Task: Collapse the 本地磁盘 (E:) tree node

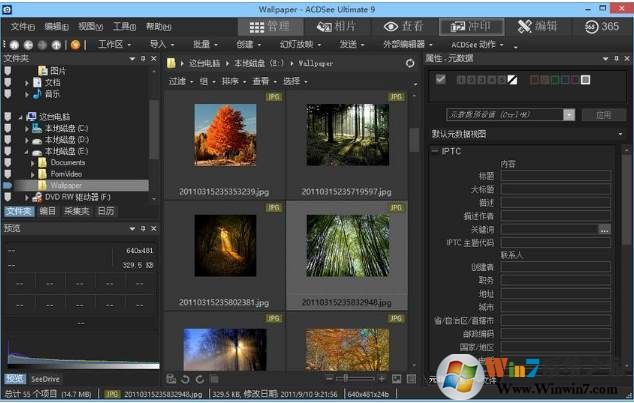Action: [27, 152]
